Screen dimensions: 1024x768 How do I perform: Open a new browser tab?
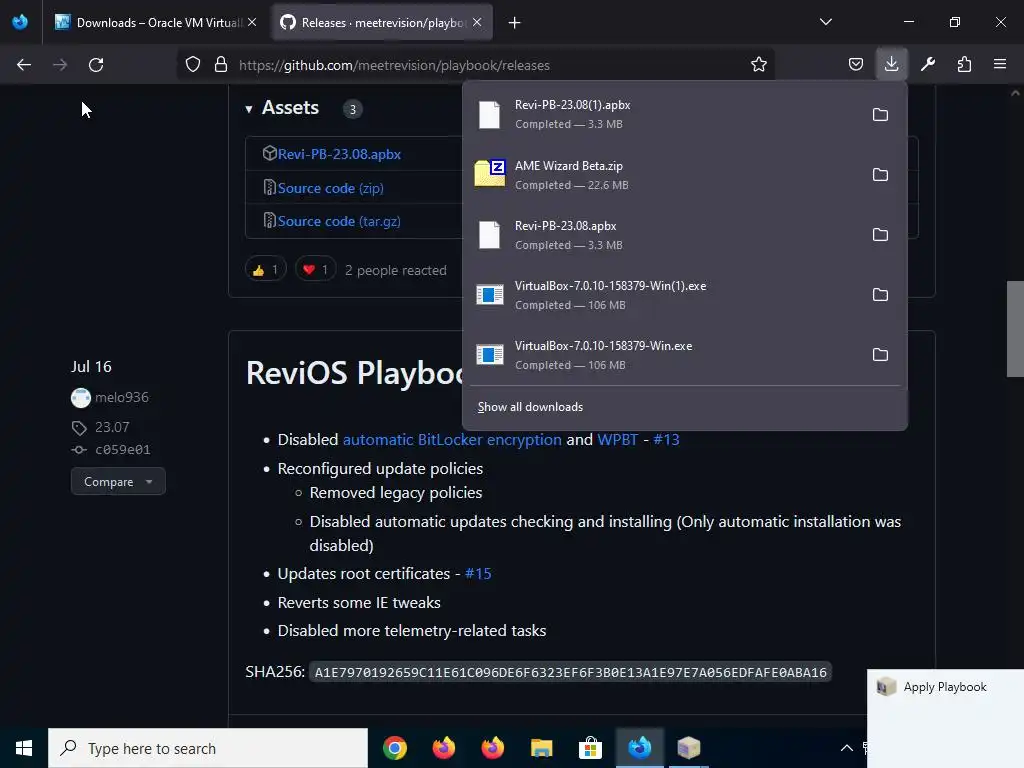[515, 23]
